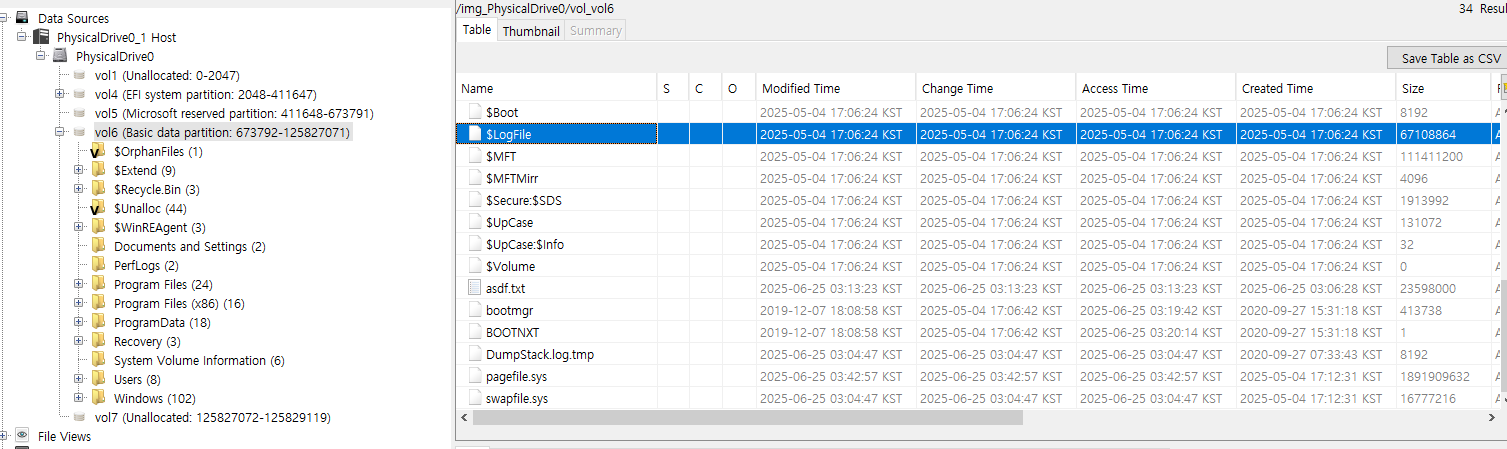Click the $OrphanFiles virtual folder icon

tap(98, 151)
